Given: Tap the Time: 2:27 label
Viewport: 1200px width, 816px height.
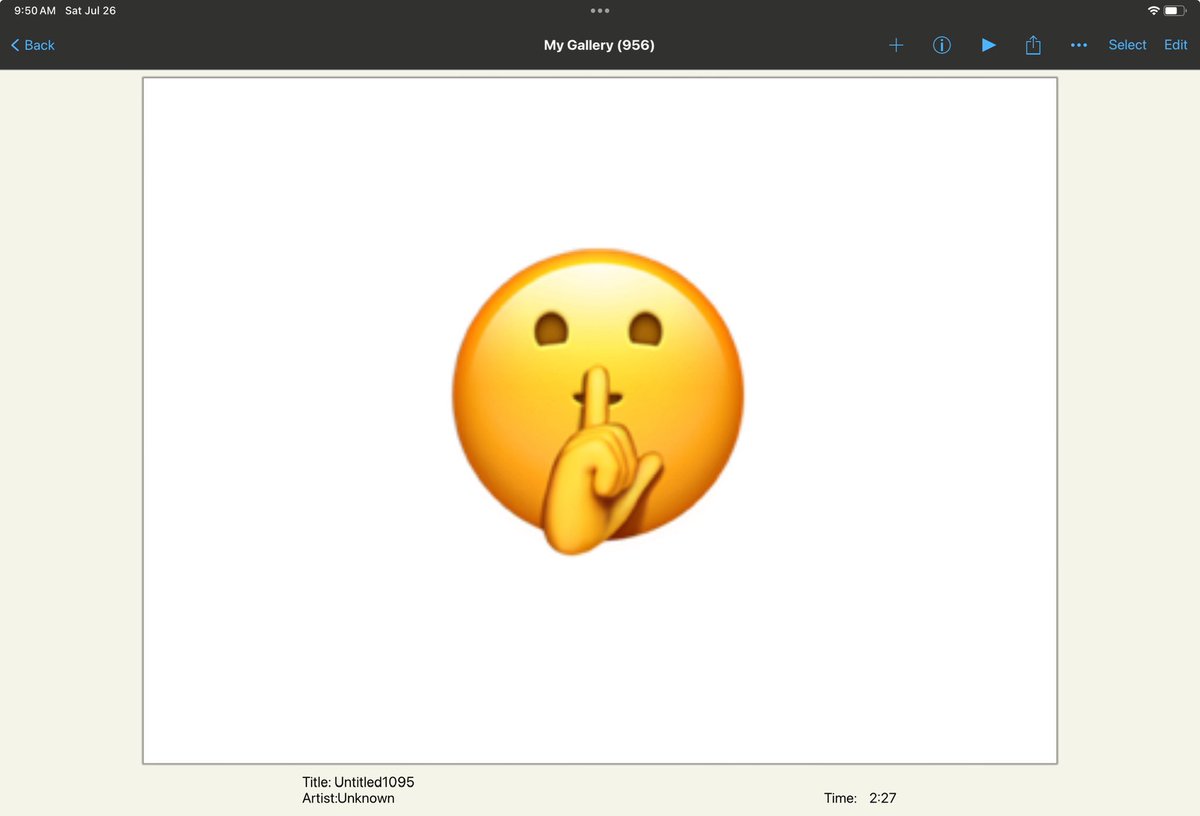Looking at the screenshot, I should coord(860,799).
